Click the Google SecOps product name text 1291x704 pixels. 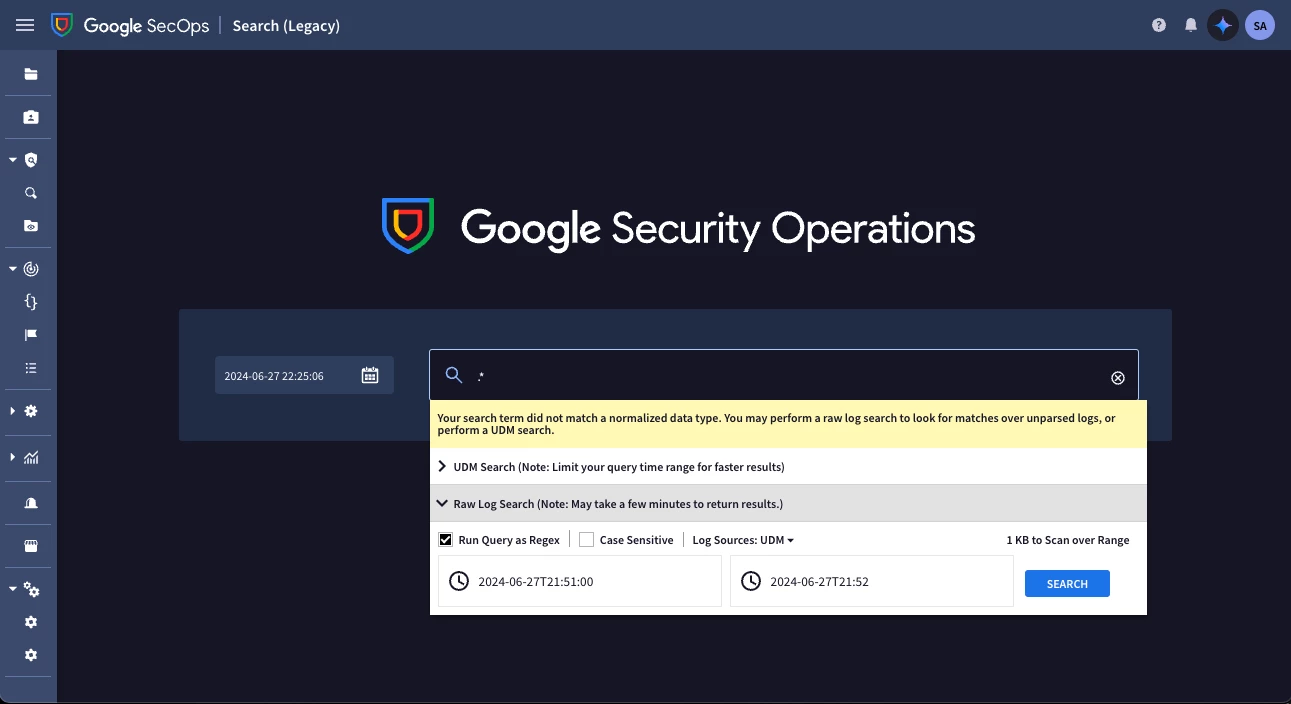pyautogui.click(x=146, y=26)
